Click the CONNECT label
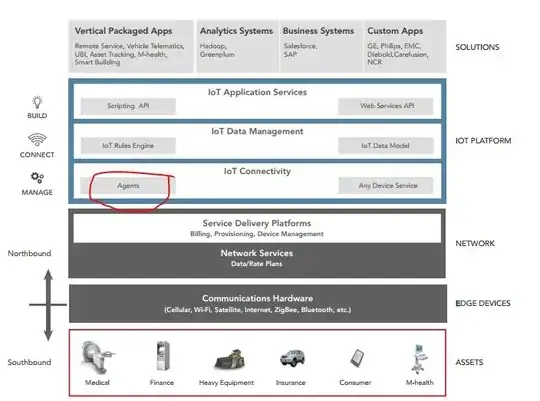This screenshot has width=540, height=401. pos(37,155)
